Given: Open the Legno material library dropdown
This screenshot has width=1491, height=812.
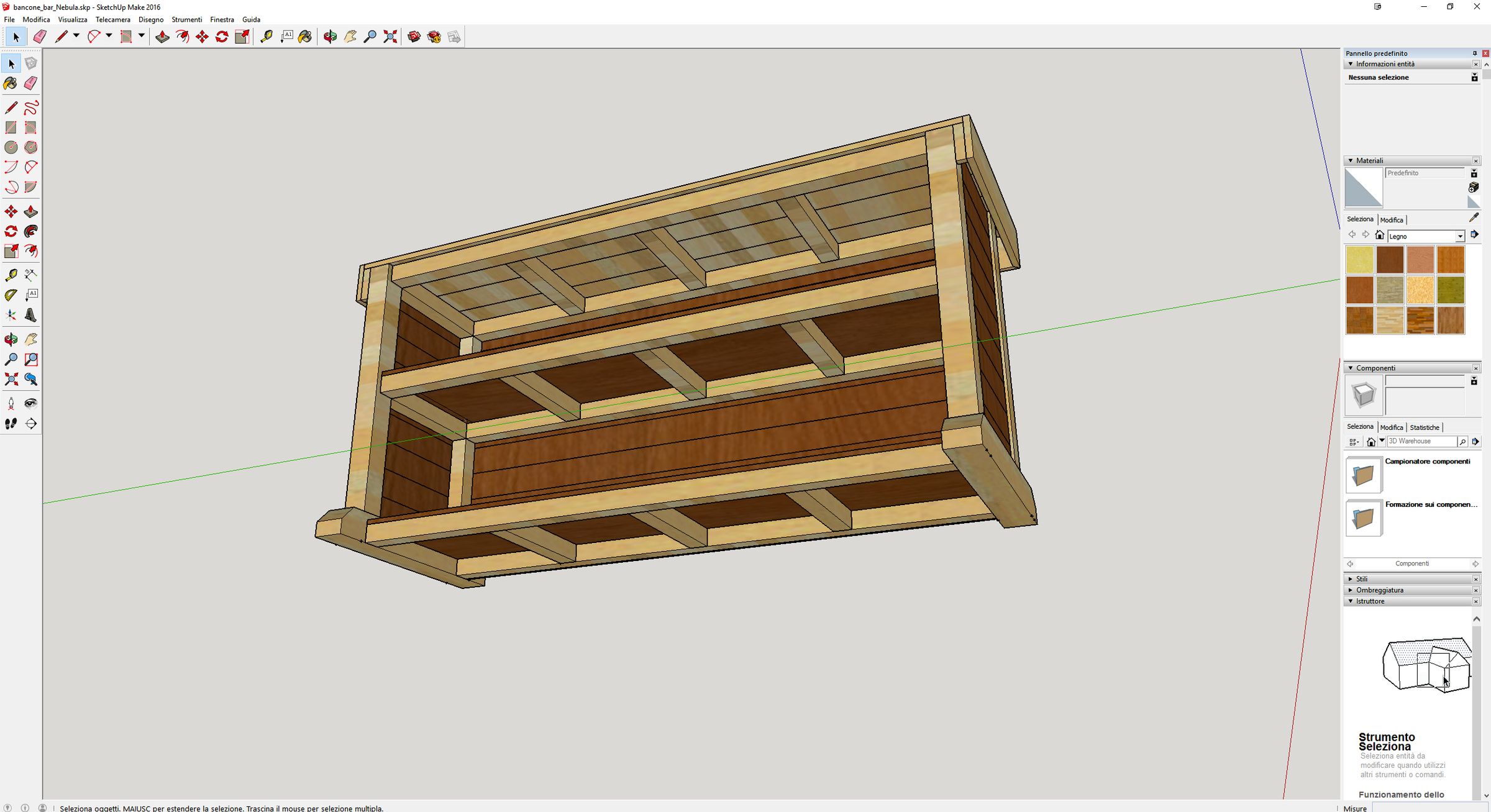Looking at the screenshot, I should (1460, 236).
